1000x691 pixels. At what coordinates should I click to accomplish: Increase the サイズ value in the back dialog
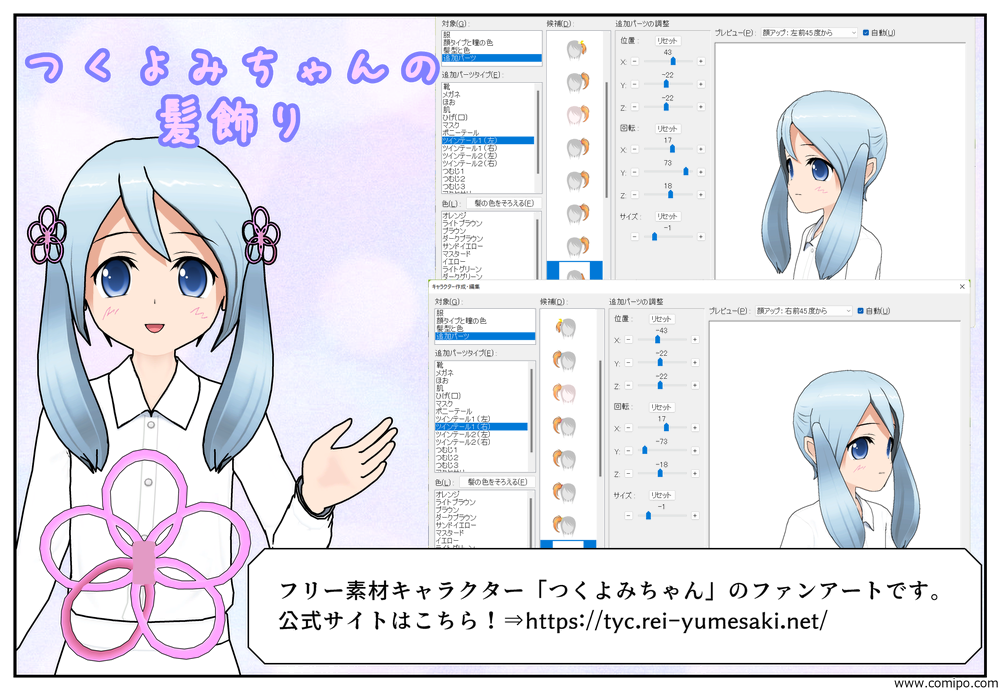[x=701, y=237]
